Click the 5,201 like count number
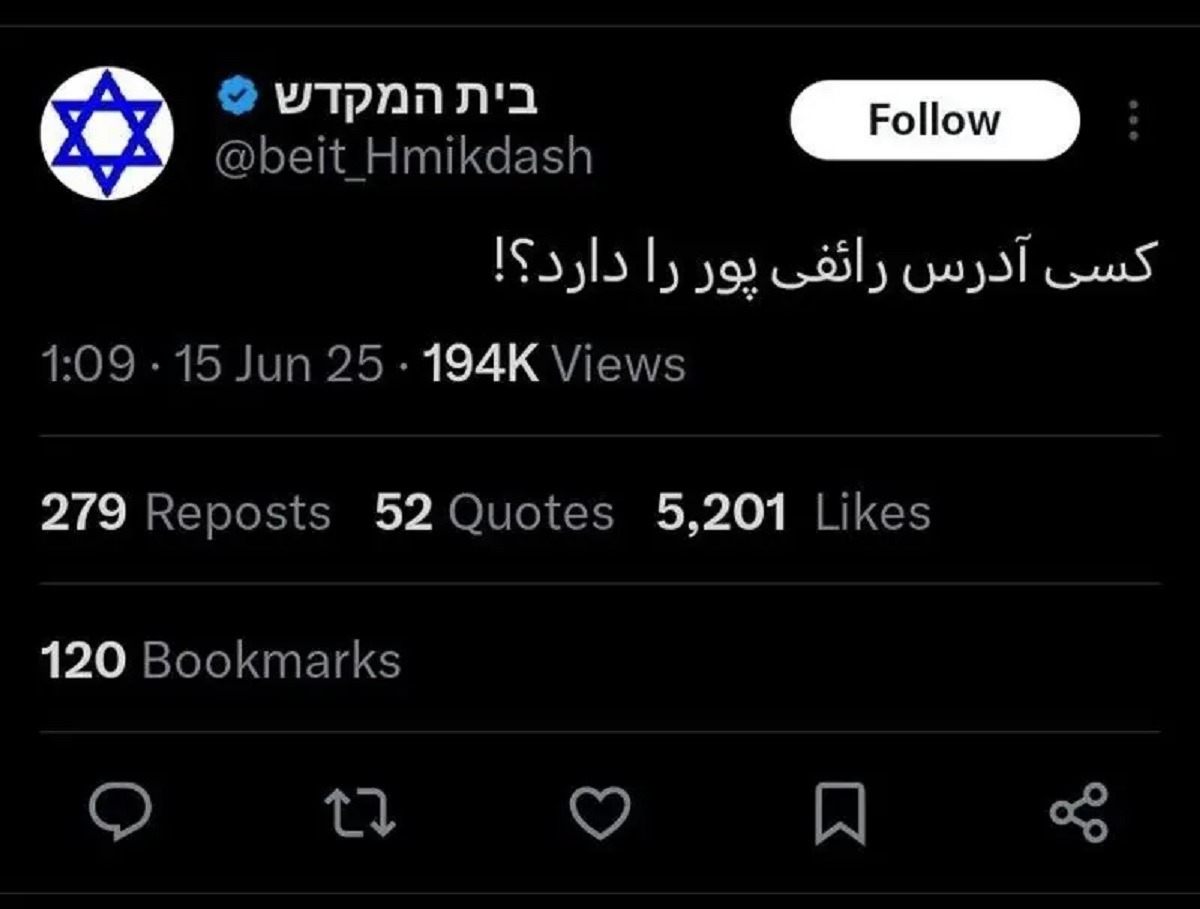Screen dimensions: 1200x909 721,513
